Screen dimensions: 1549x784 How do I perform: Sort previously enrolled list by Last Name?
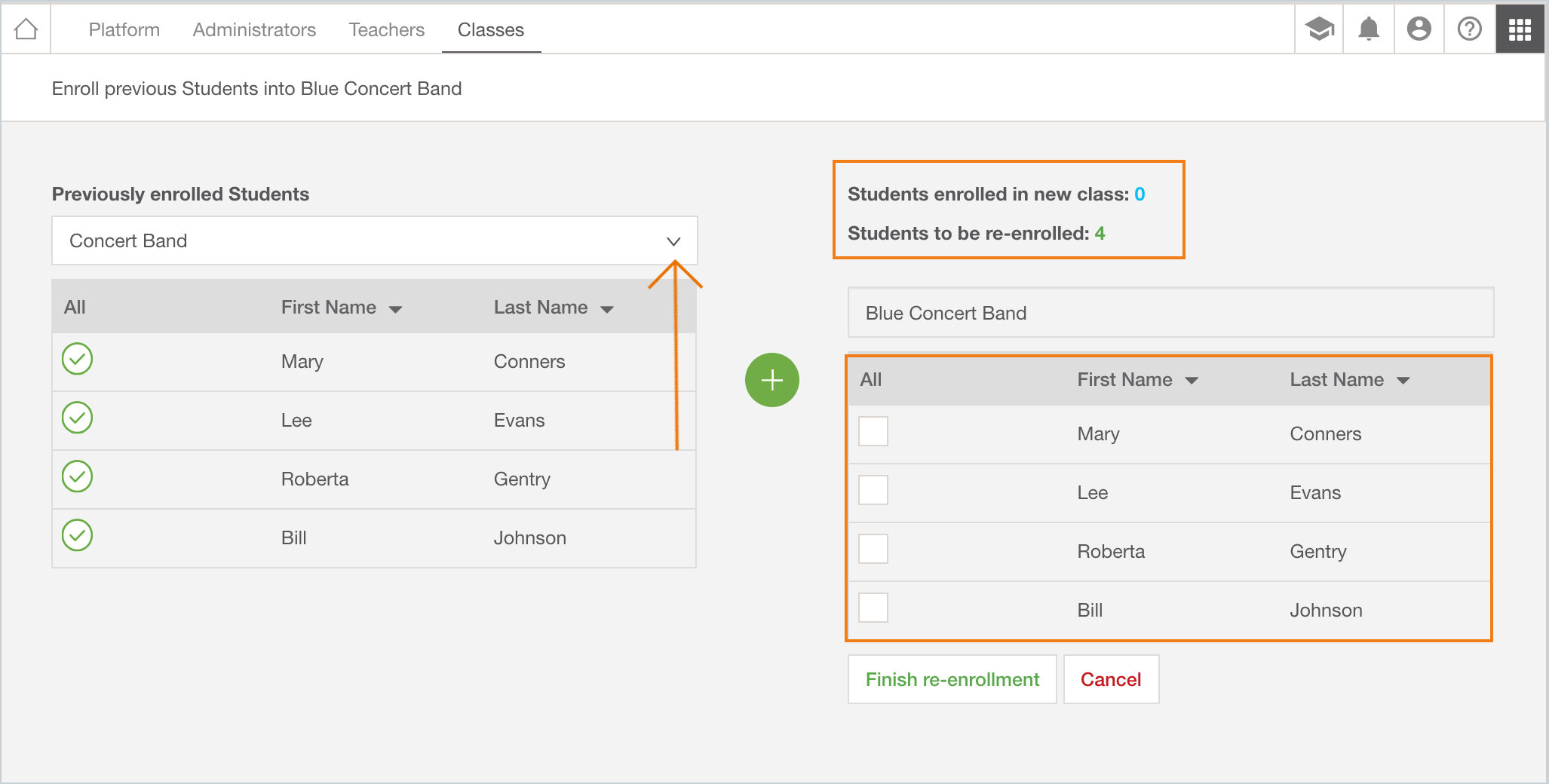[x=554, y=308]
